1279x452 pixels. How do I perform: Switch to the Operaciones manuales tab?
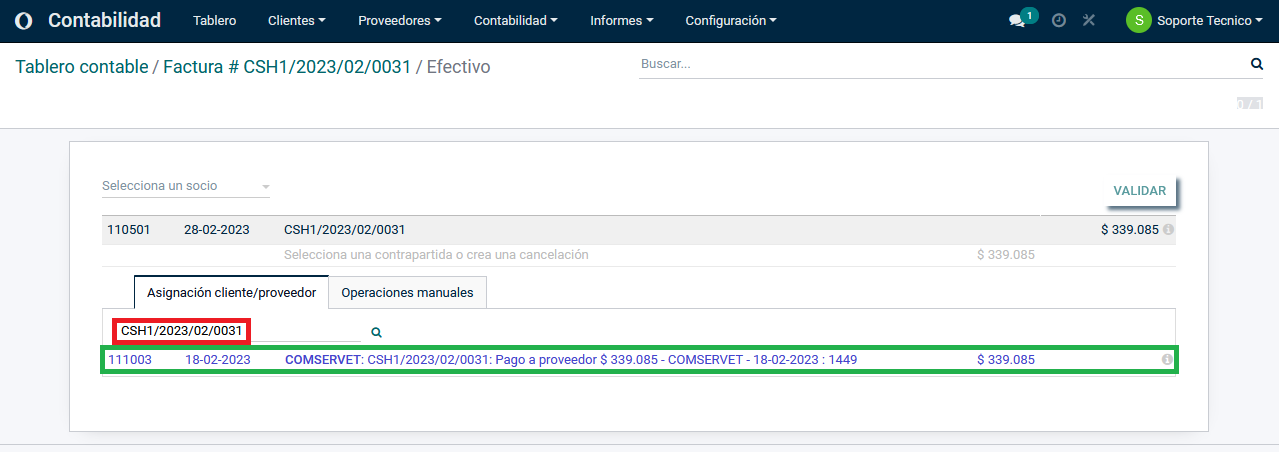pyautogui.click(x=407, y=293)
